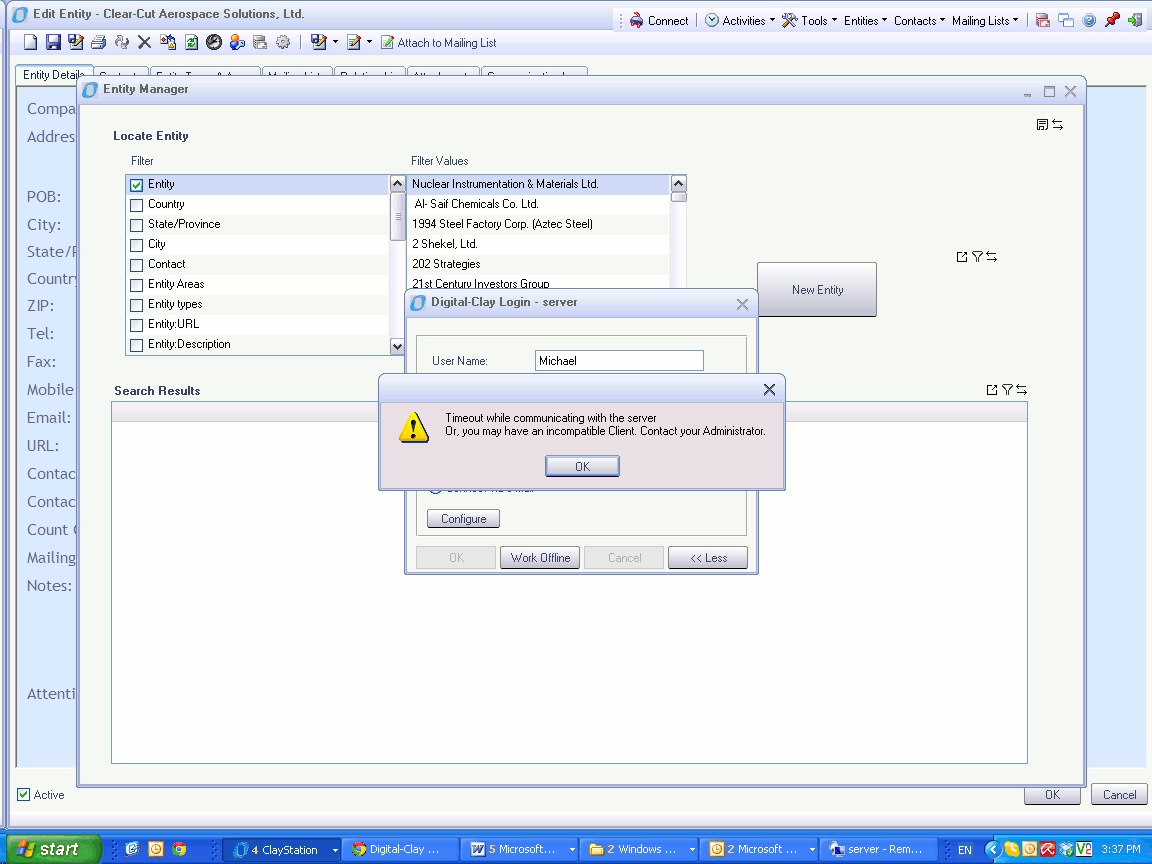Click the Filter Values list scroll-up arrow
This screenshot has width=1152, height=864.
point(679,183)
